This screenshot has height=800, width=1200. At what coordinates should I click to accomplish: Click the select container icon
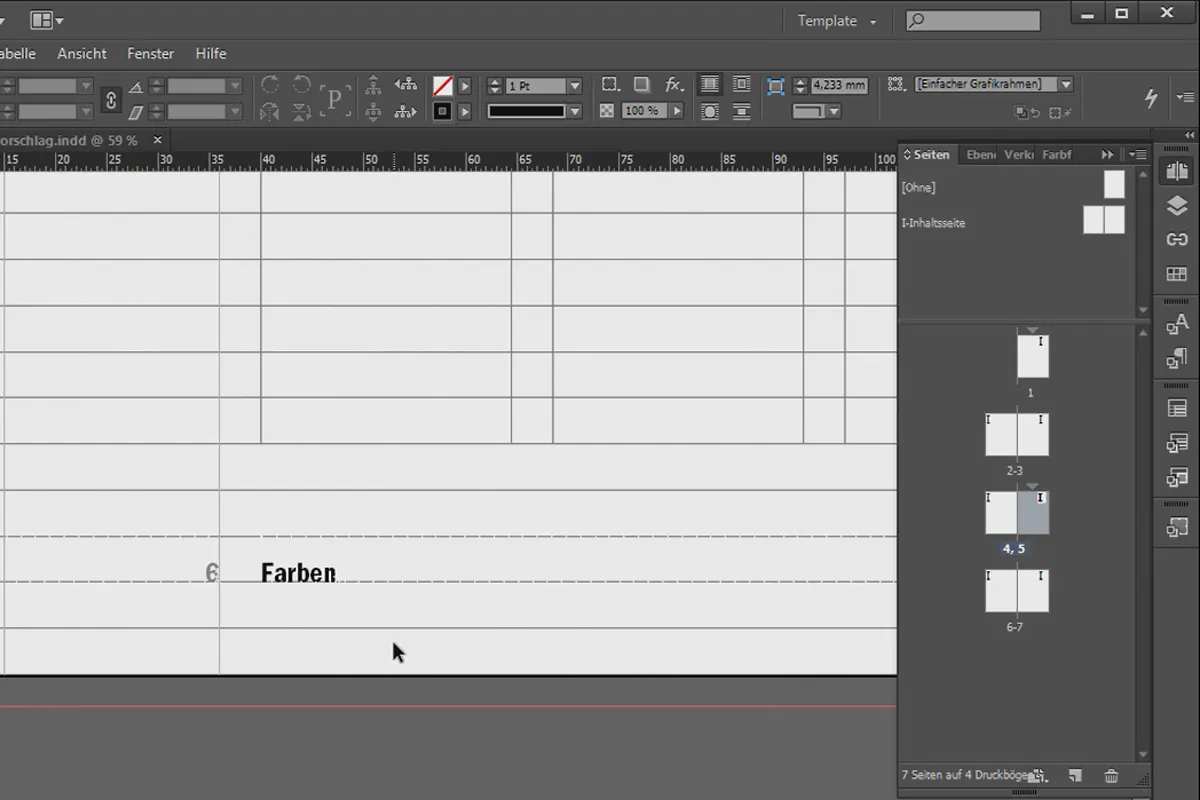click(x=373, y=86)
